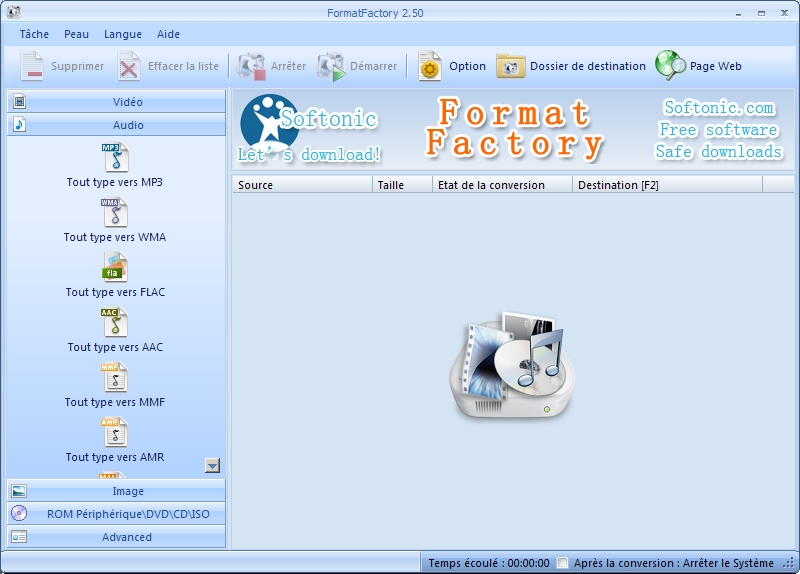The width and height of the screenshot is (800, 574).
Task: Click the Démarrer green play icon
Action: pyautogui.click(x=331, y=66)
